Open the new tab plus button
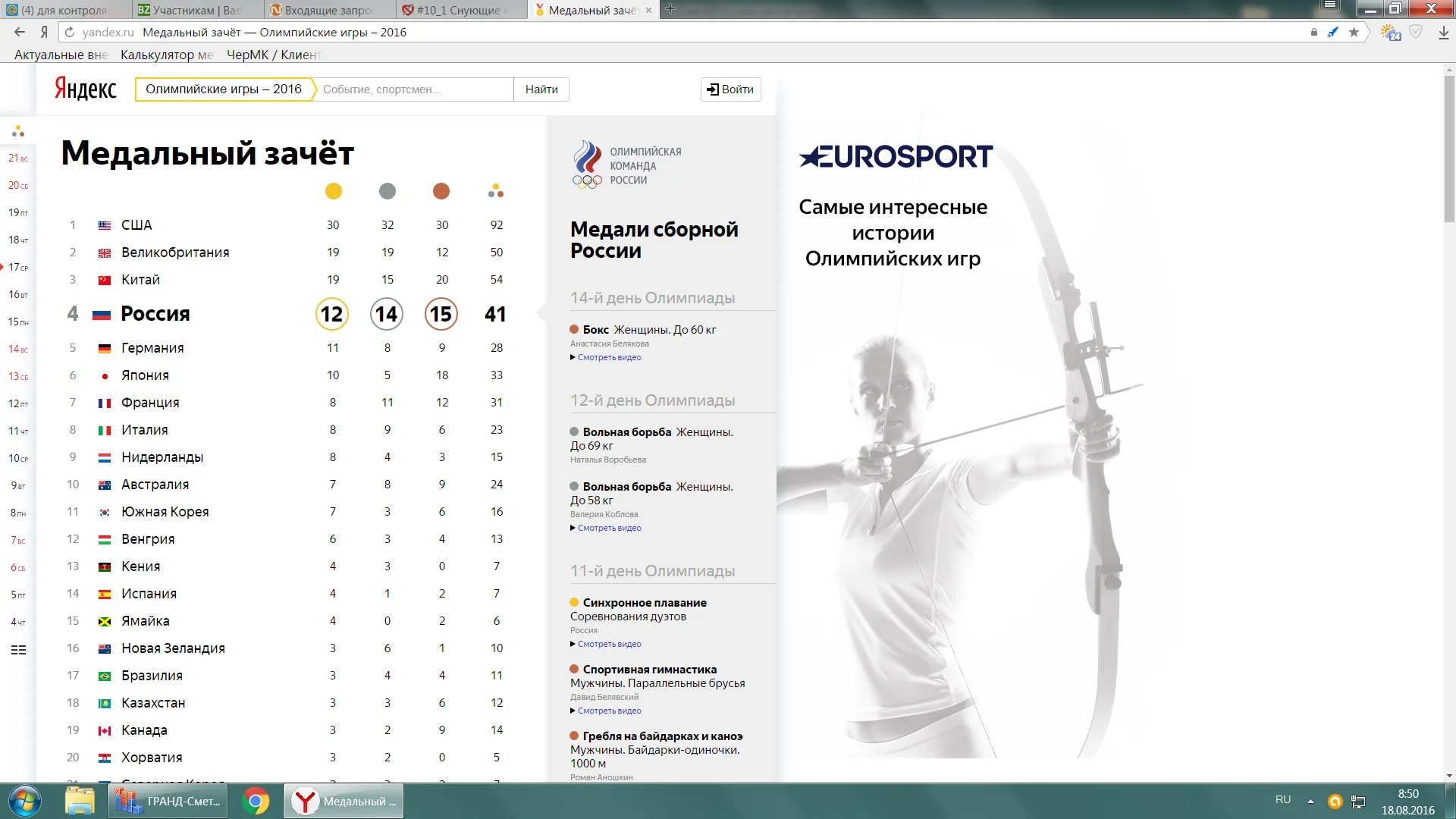This screenshot has width=1456, height=819. coord(670,9)
